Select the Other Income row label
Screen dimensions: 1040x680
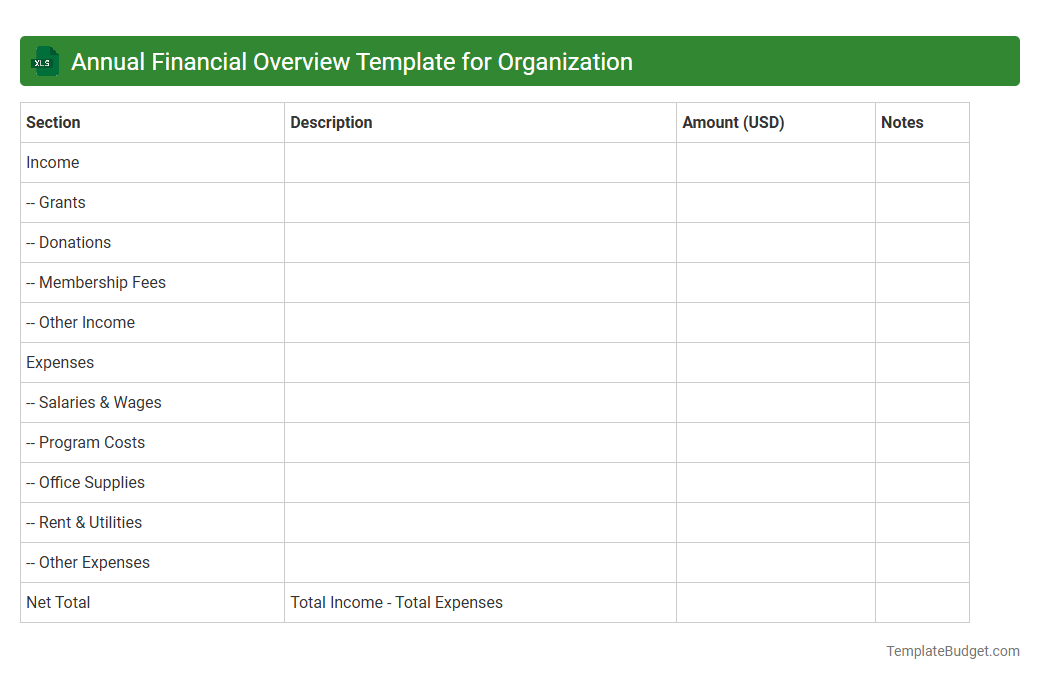80,322
